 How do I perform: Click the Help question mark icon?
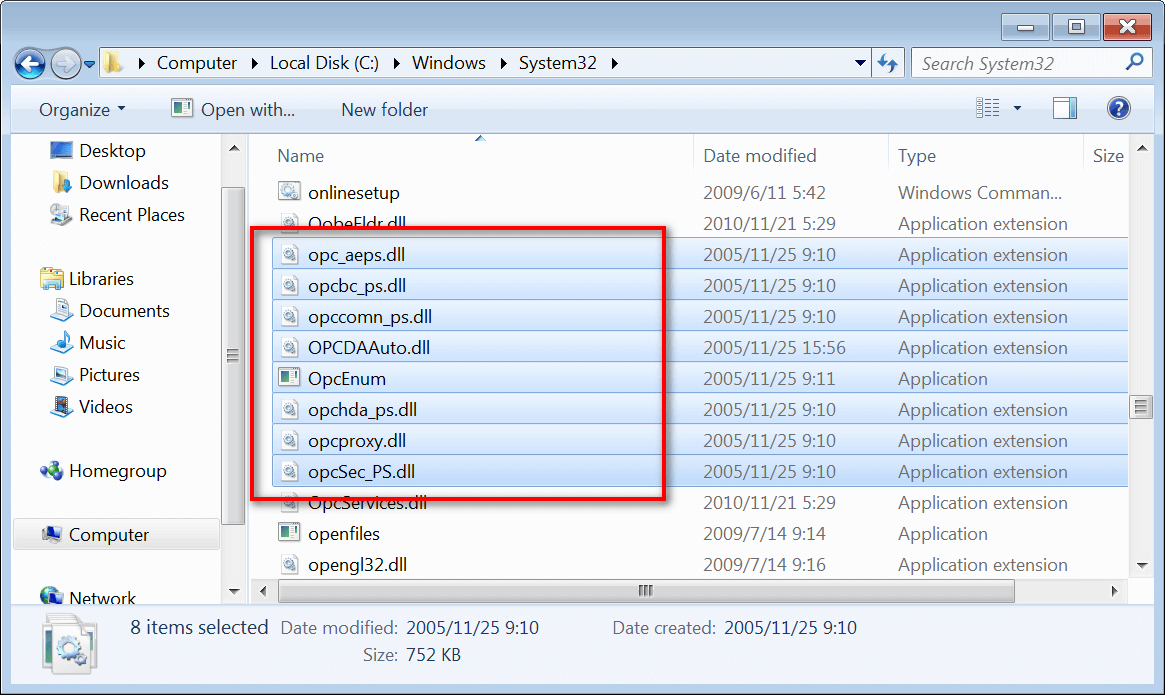click(x=1118, y=109)
